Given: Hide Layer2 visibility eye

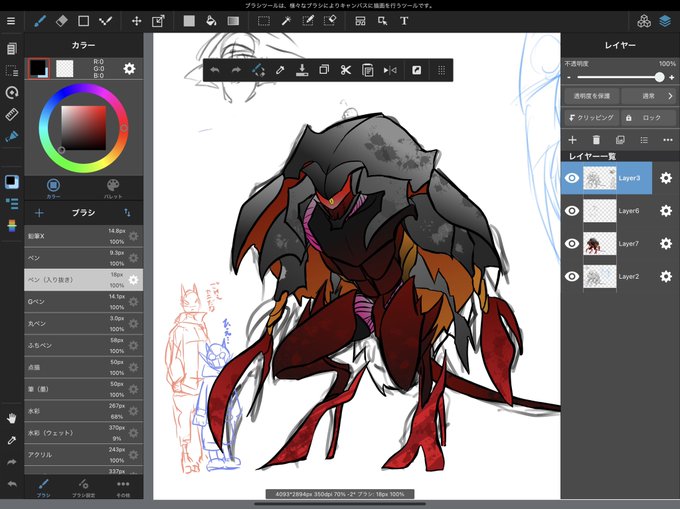Looking at the screenshot, I should click(572, 276).
